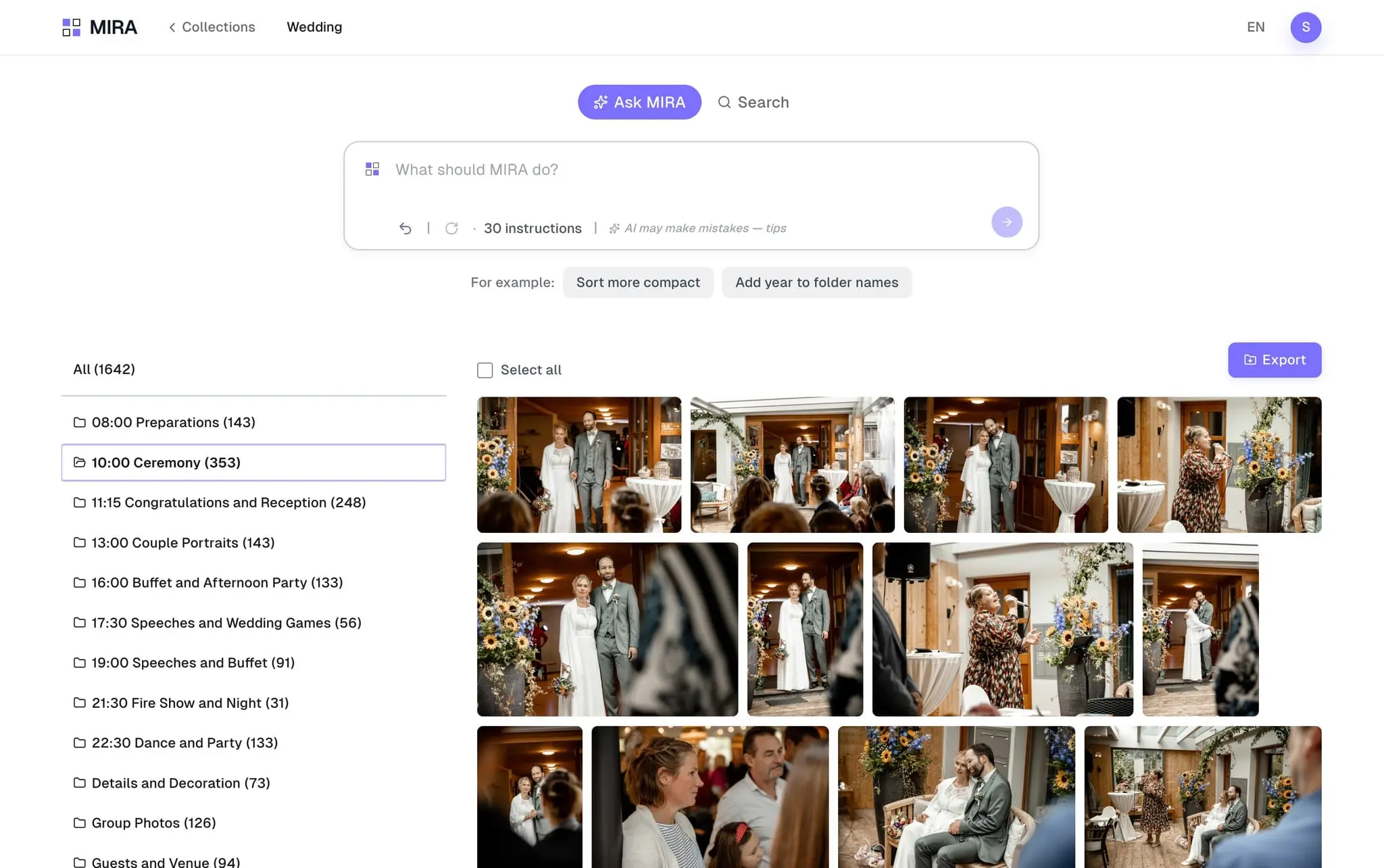Click open-folder icon of 10:00 Ceremony
Screen dimensions: 1384x868
coord(79,462)
